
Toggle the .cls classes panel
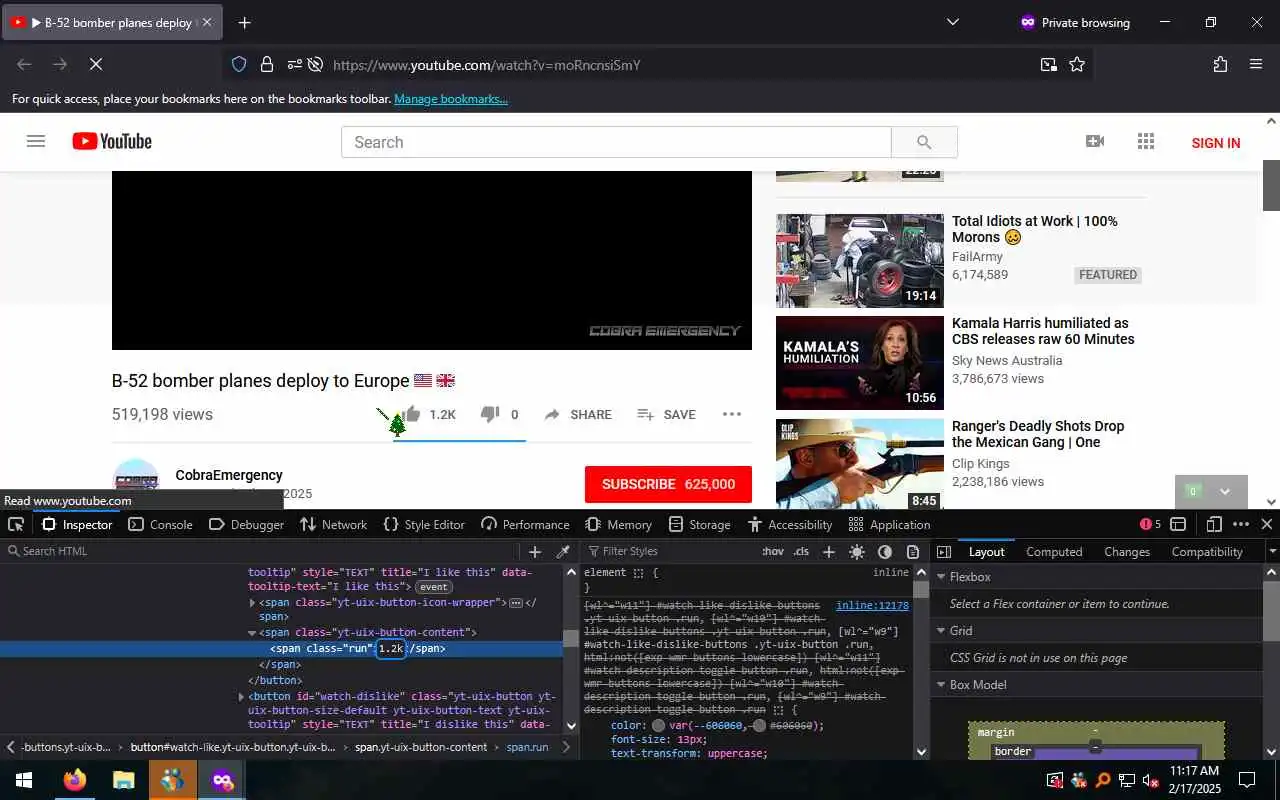[x=801, y=551]
